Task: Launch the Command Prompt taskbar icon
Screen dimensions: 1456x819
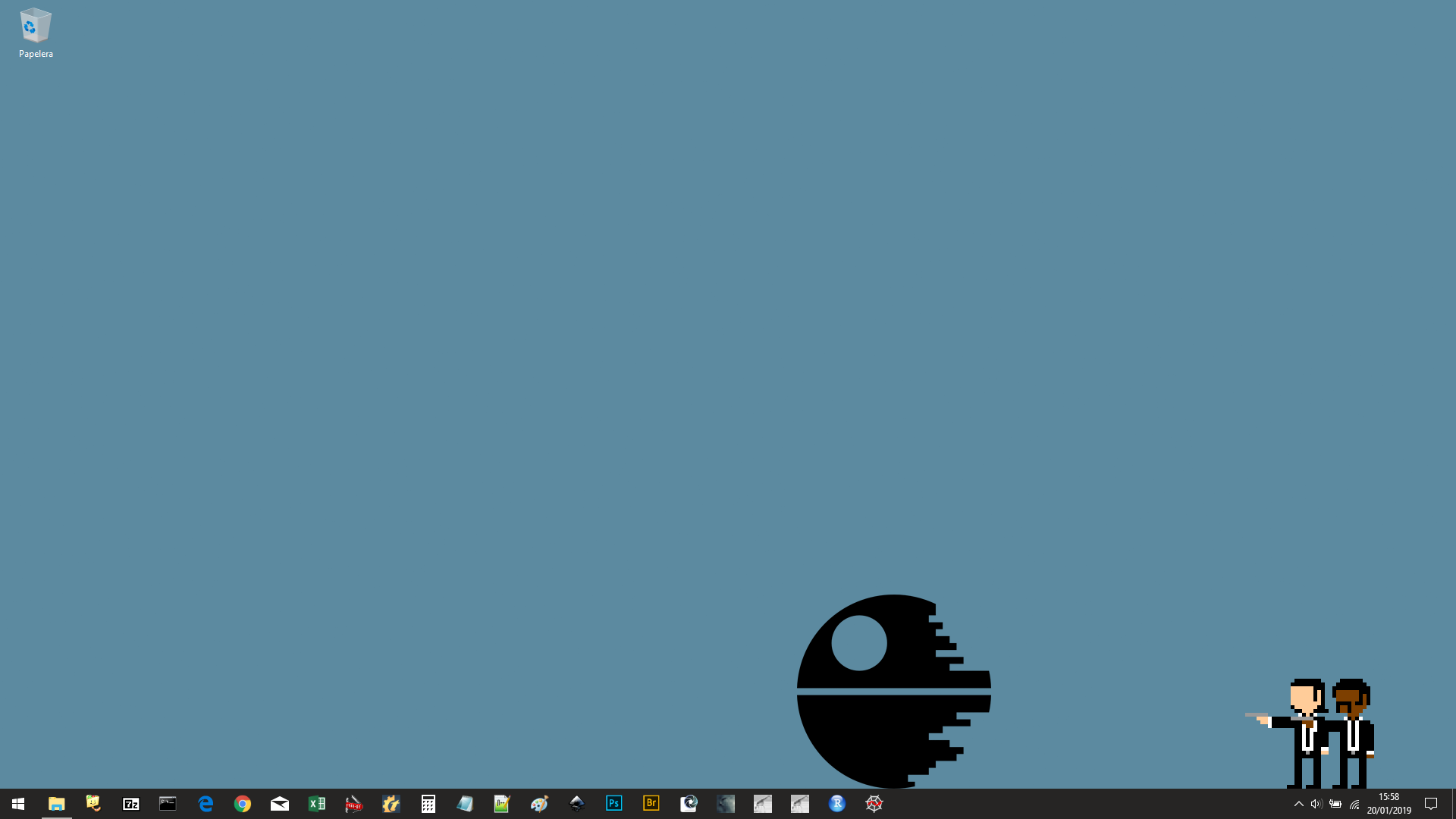Action: point(168,804)
